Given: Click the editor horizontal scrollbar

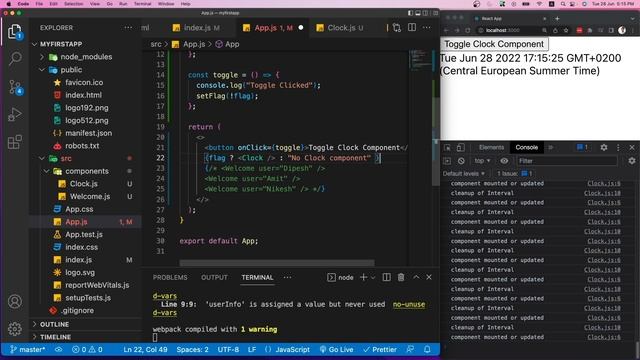Looking at the screenshot, I should pyautogui.click(x=277, y=263).
